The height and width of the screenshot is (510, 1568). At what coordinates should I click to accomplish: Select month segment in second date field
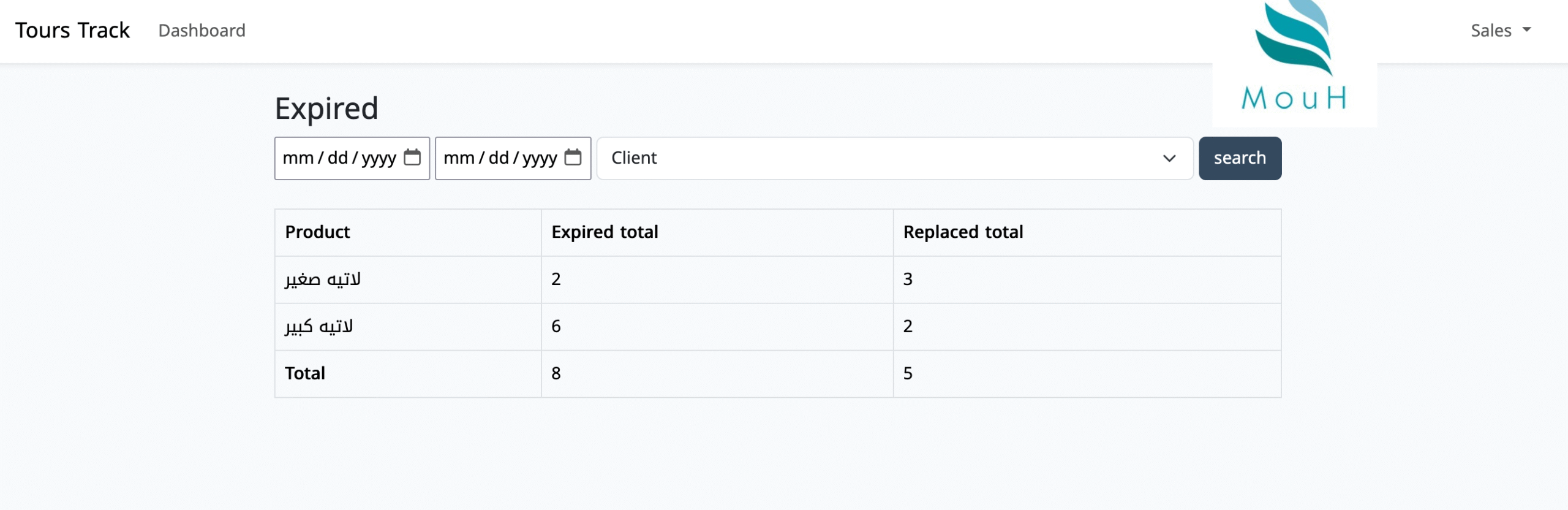[459, 158]
